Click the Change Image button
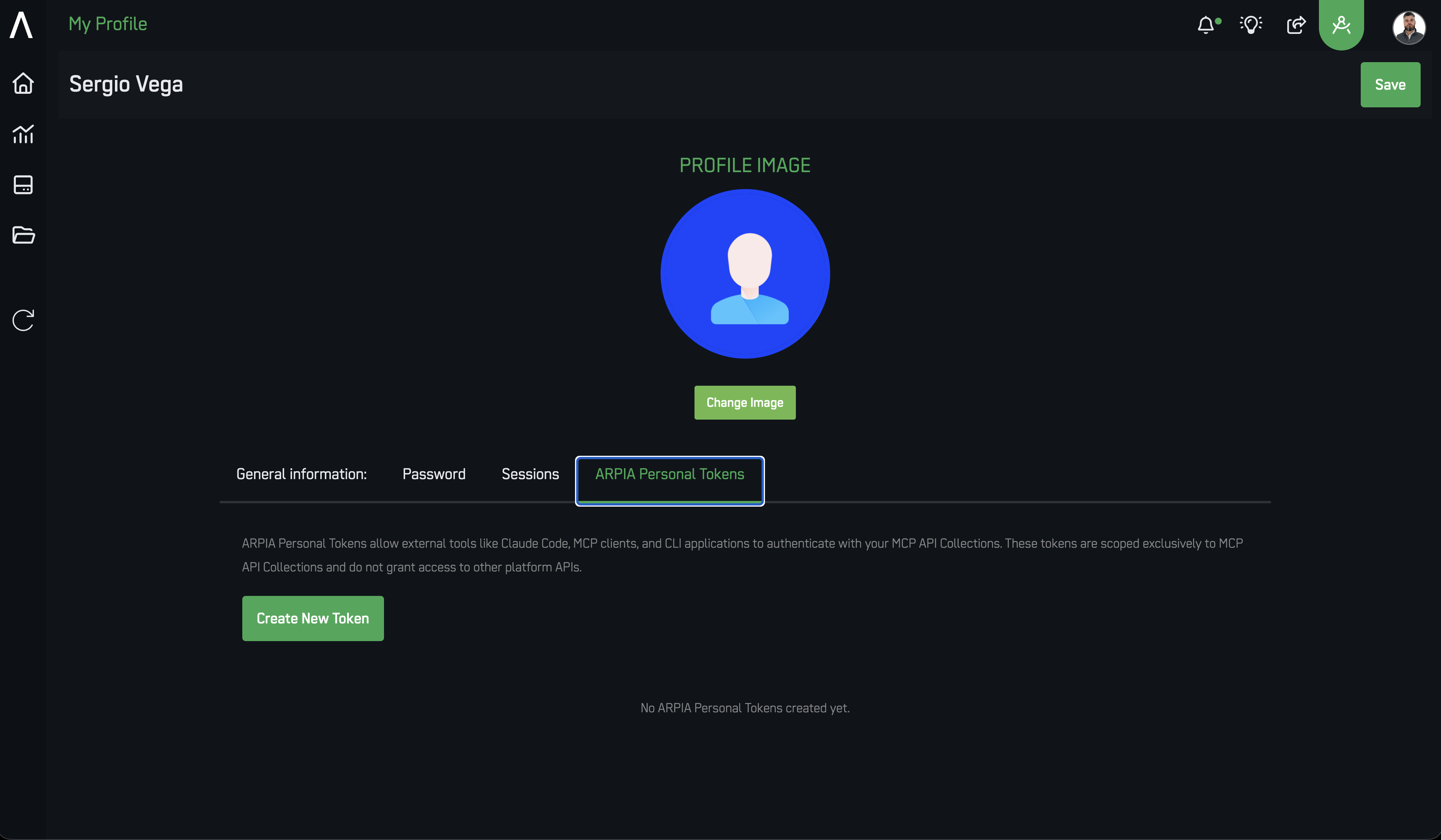This screenshot has width=1441, height=840. point(745,402)
